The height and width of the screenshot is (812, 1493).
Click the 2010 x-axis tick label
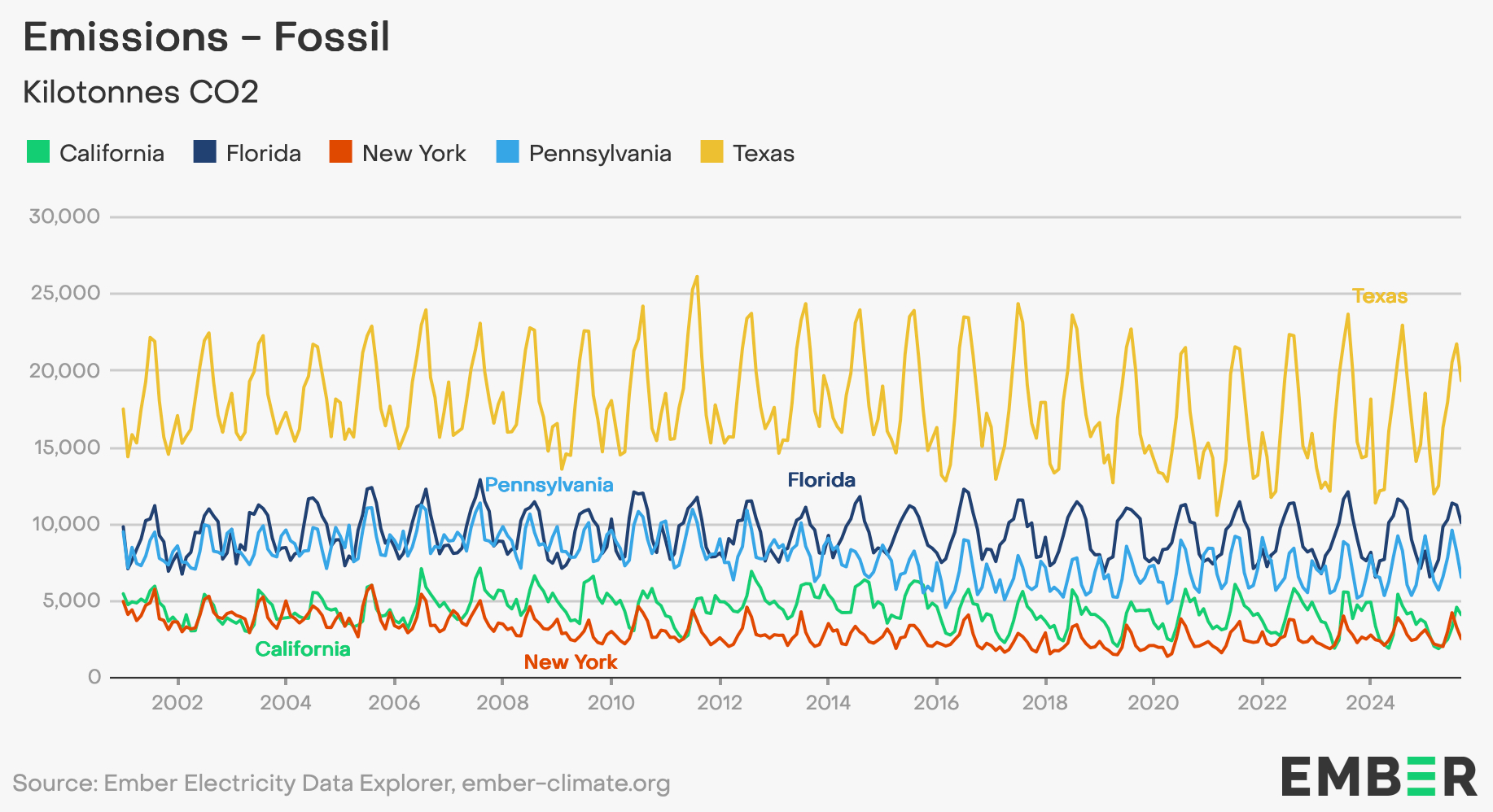tap(611, 703)
